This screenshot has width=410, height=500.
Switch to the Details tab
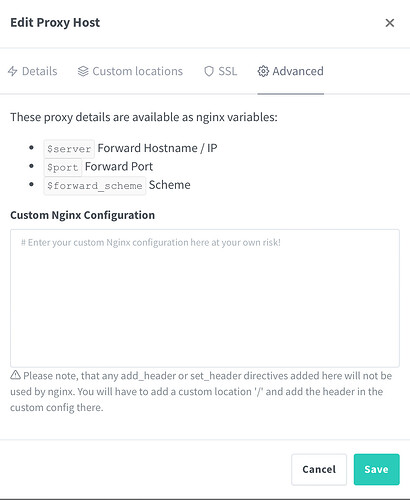pos(33,71)
